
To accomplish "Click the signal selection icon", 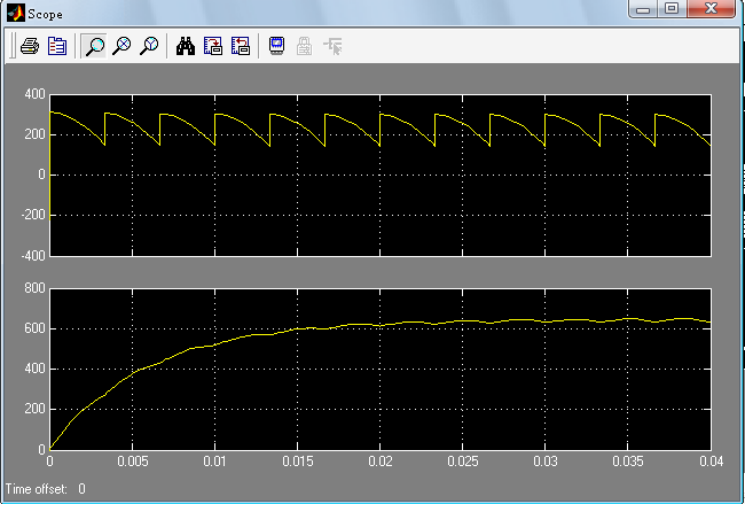I will coord(333,46).
